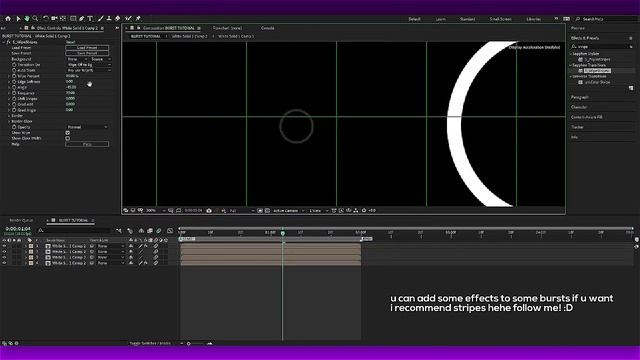This screenshot has height=360, width=640.
Task: Switch to the Default workspace
Action: pos(414,19)
